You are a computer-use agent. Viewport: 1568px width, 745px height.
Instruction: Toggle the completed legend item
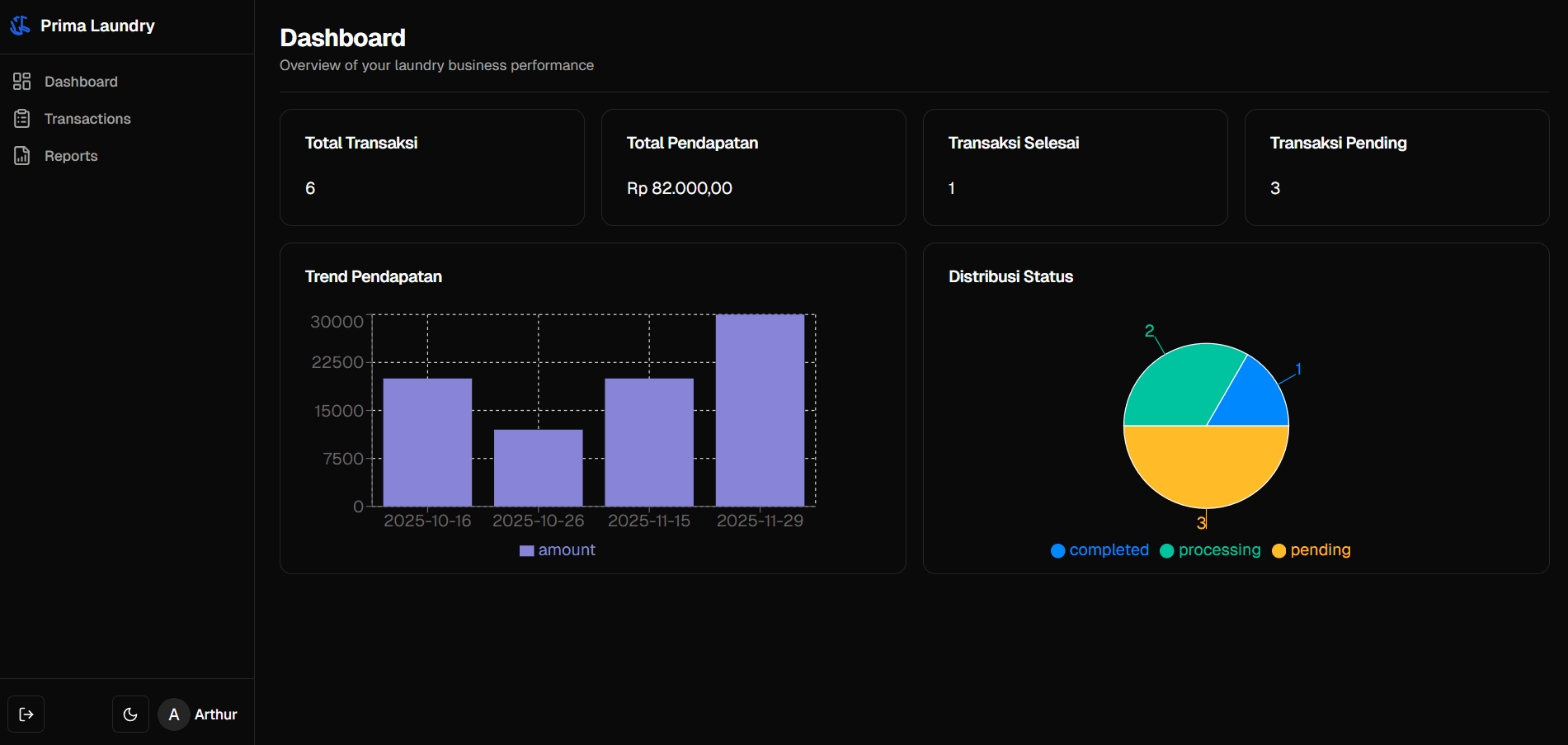point(1099,550)
